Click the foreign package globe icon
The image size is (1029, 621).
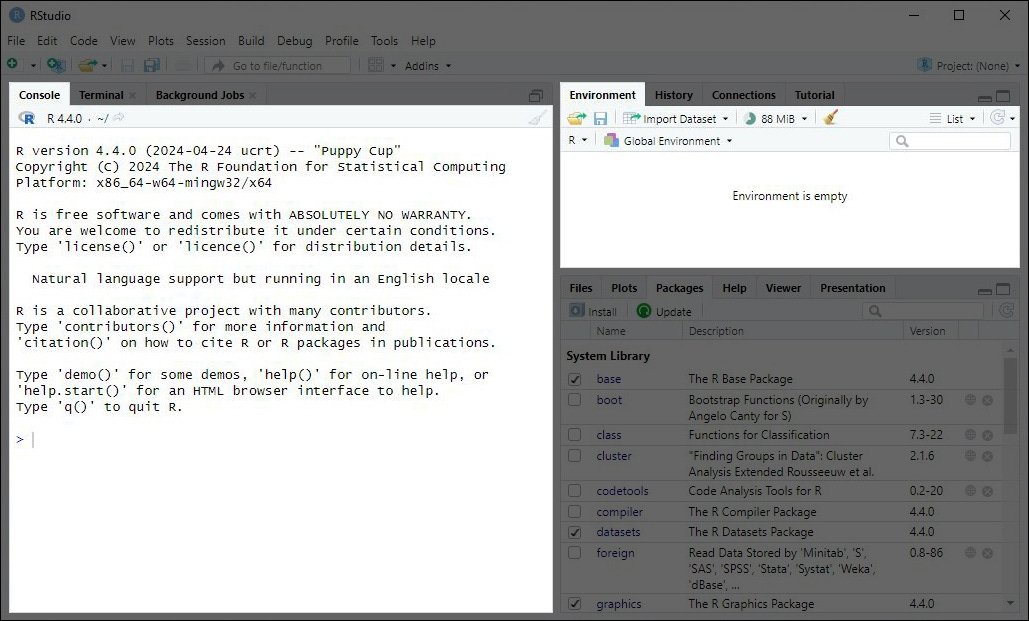click(x=971, y=553)
